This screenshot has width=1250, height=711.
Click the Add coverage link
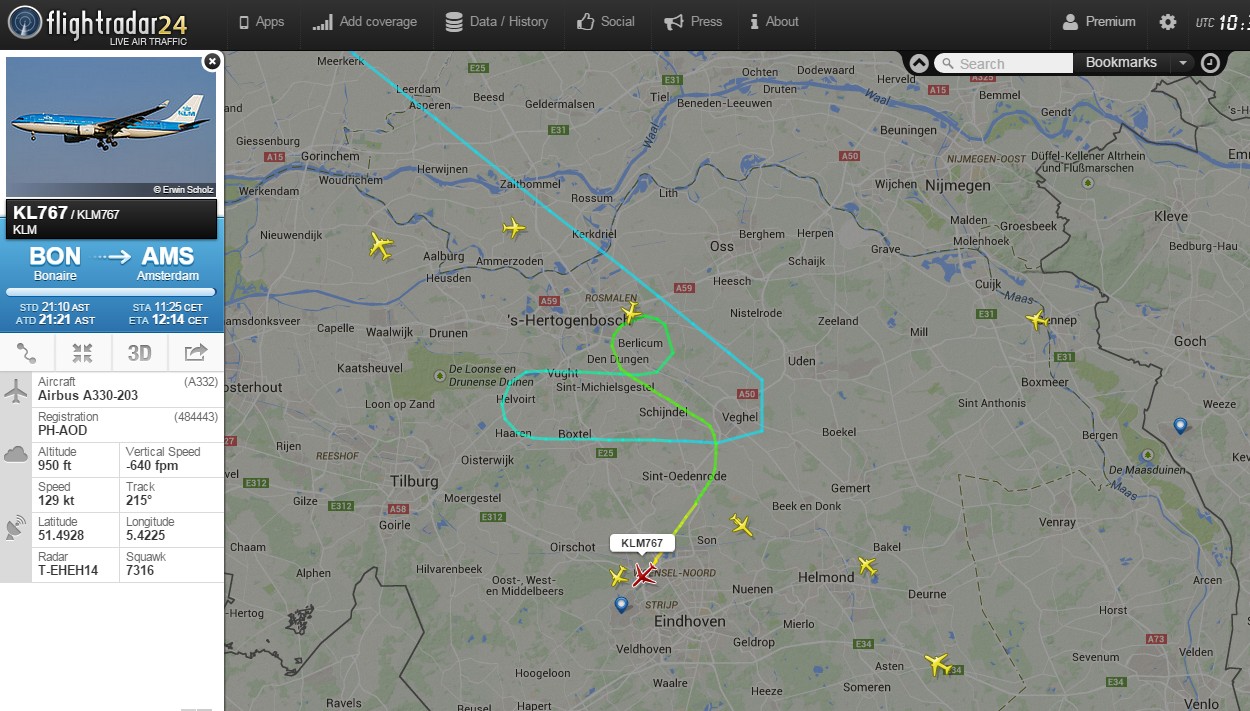point(365,22)
